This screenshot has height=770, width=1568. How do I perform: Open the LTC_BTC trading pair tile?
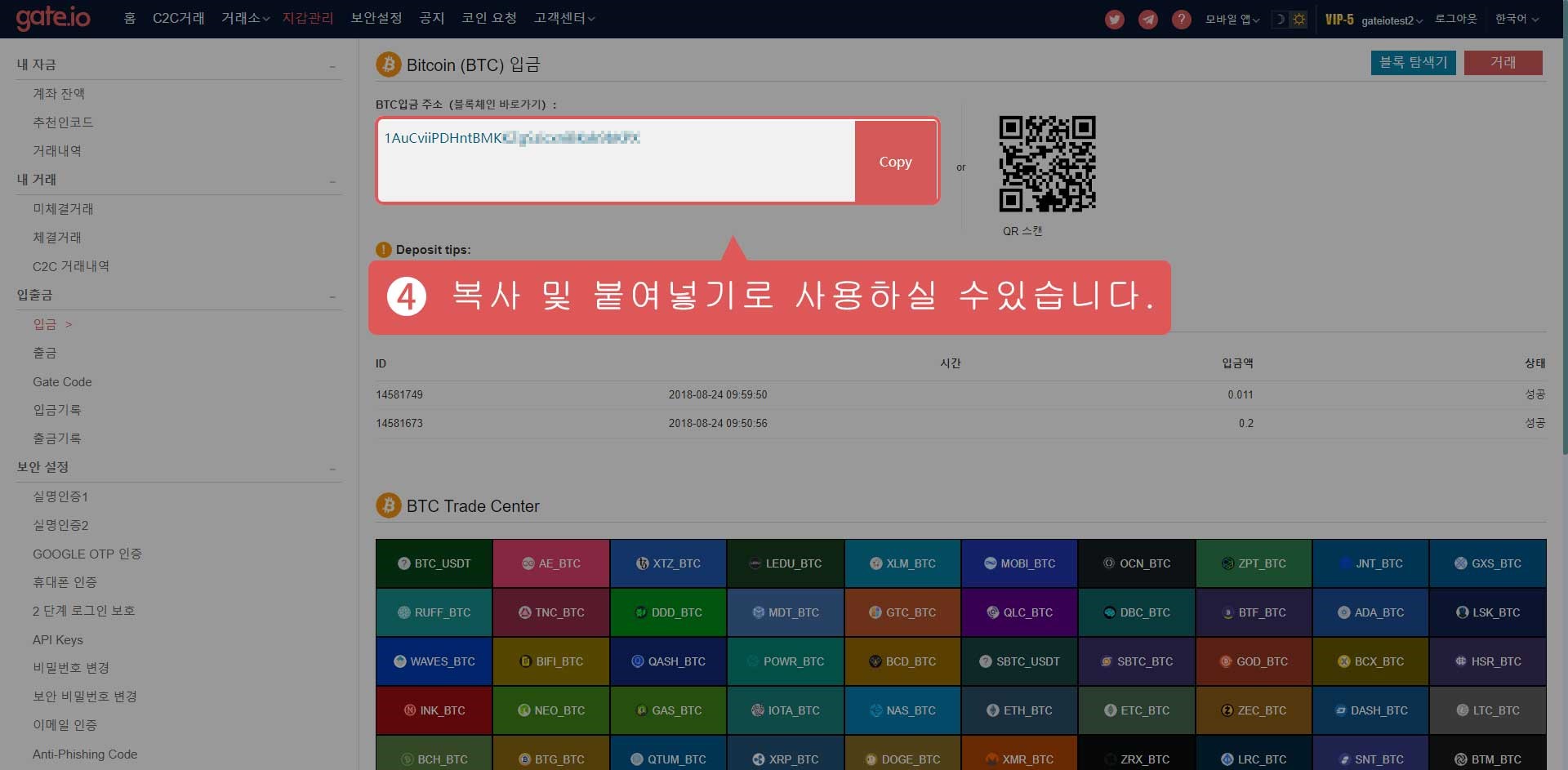1487,710
